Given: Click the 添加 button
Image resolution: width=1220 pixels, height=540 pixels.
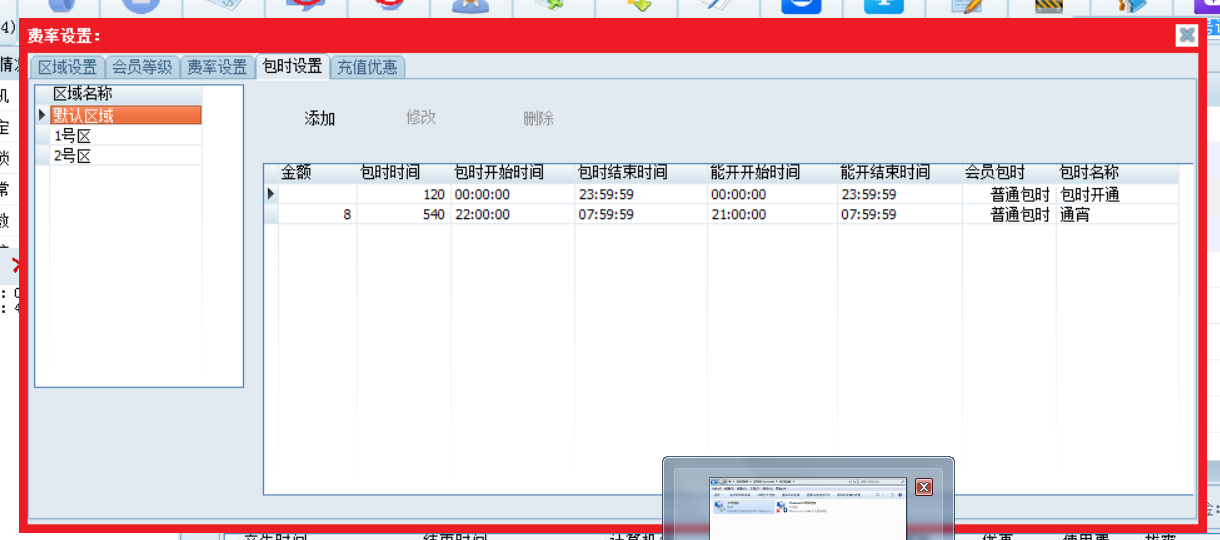Looking at the screenshot, I should click(x=320, y=118).
